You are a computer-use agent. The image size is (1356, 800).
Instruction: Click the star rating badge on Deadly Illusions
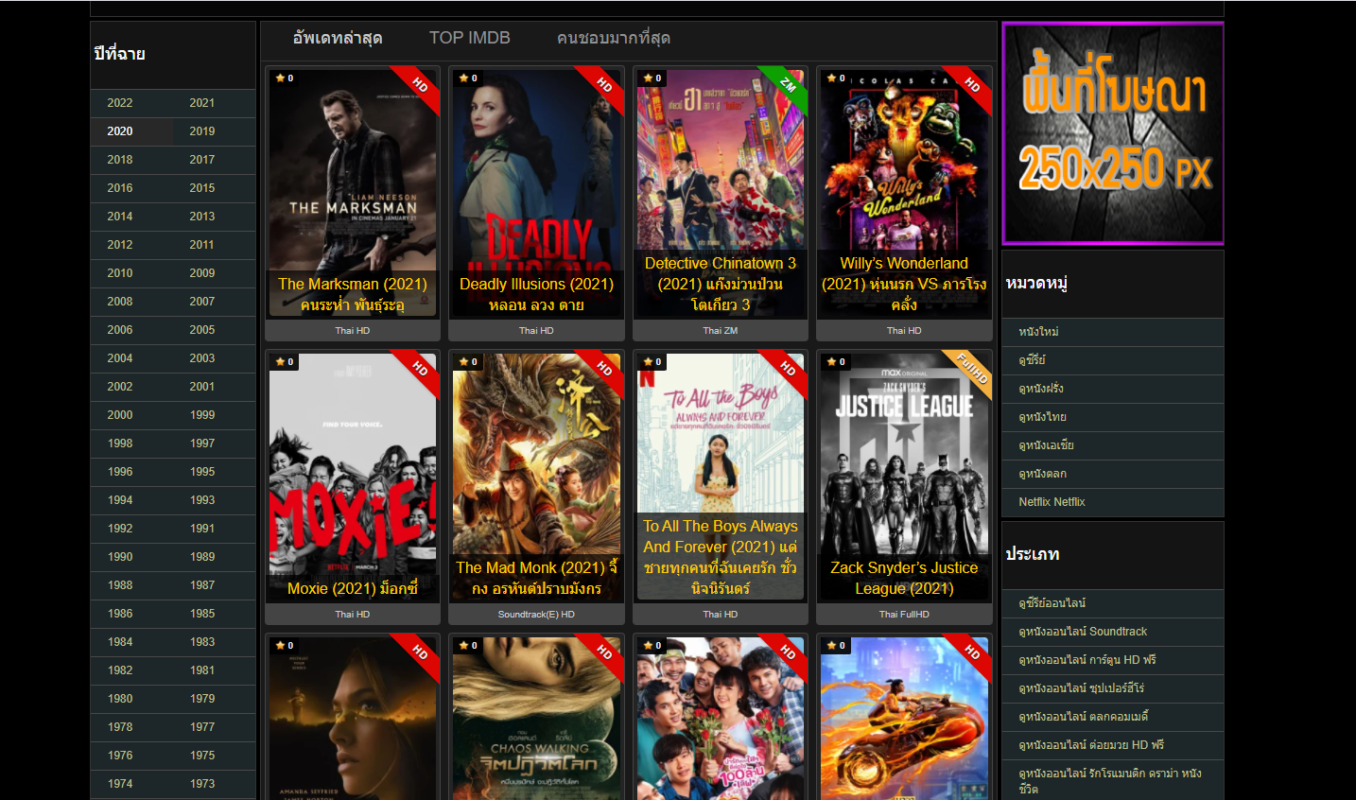tap(468, 78)
